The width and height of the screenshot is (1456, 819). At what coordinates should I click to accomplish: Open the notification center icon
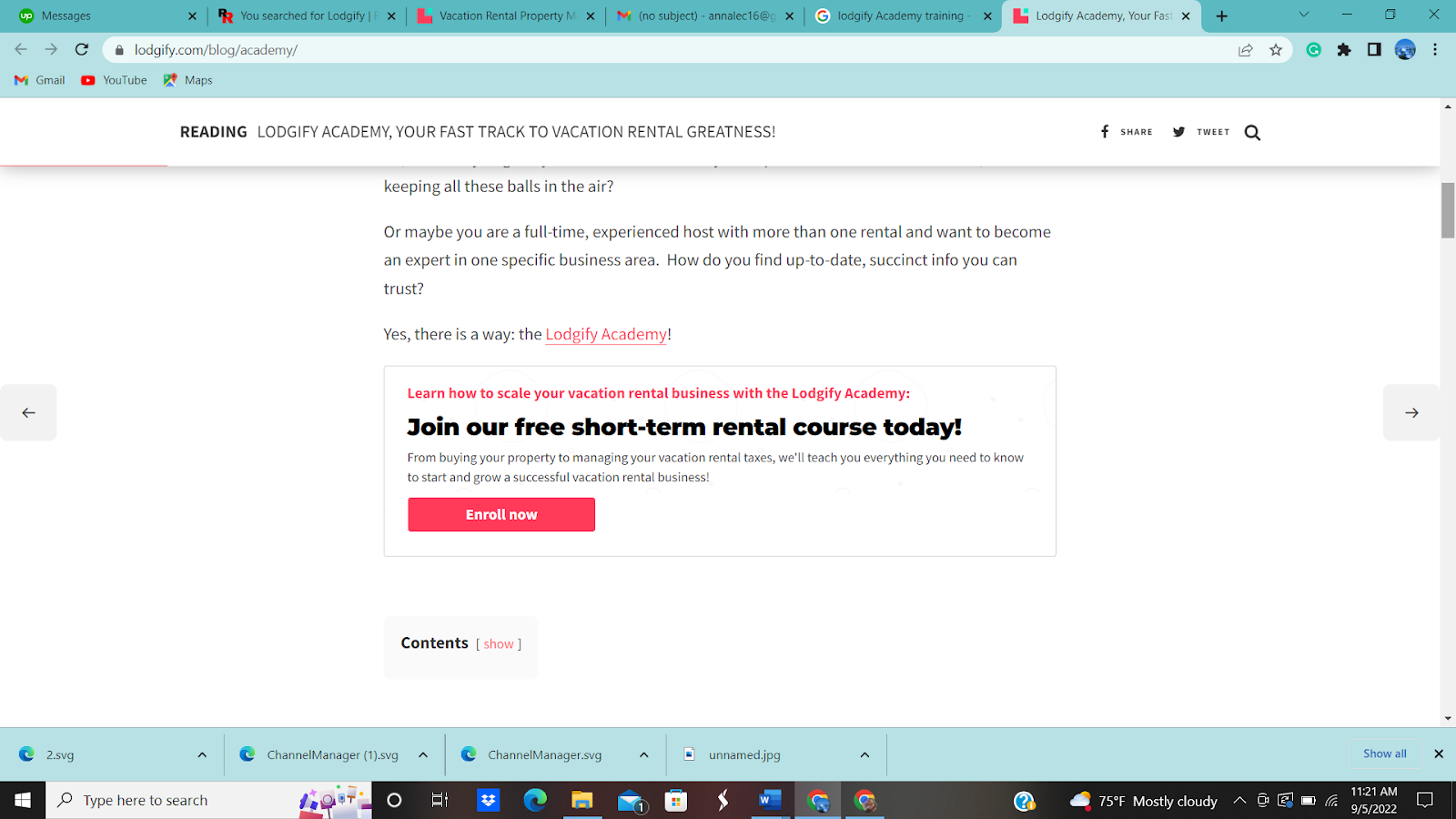point(1425,800)
